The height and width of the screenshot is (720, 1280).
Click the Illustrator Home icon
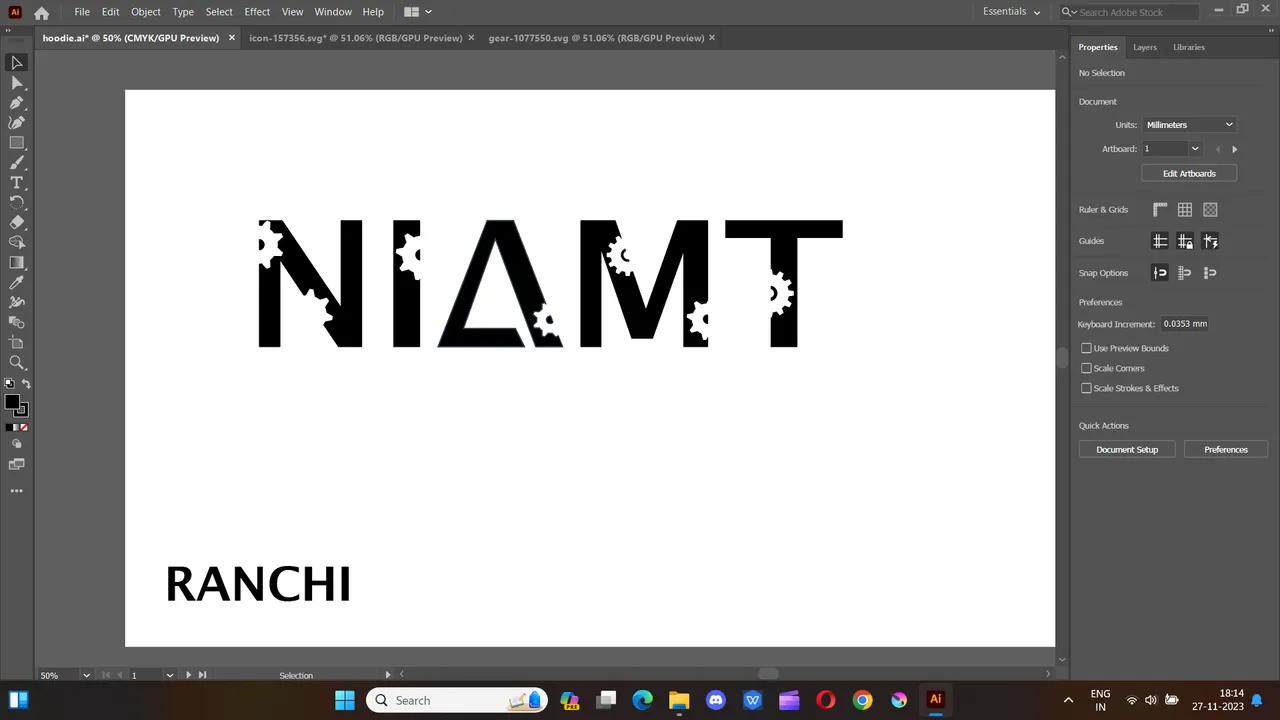click(41, 13)
